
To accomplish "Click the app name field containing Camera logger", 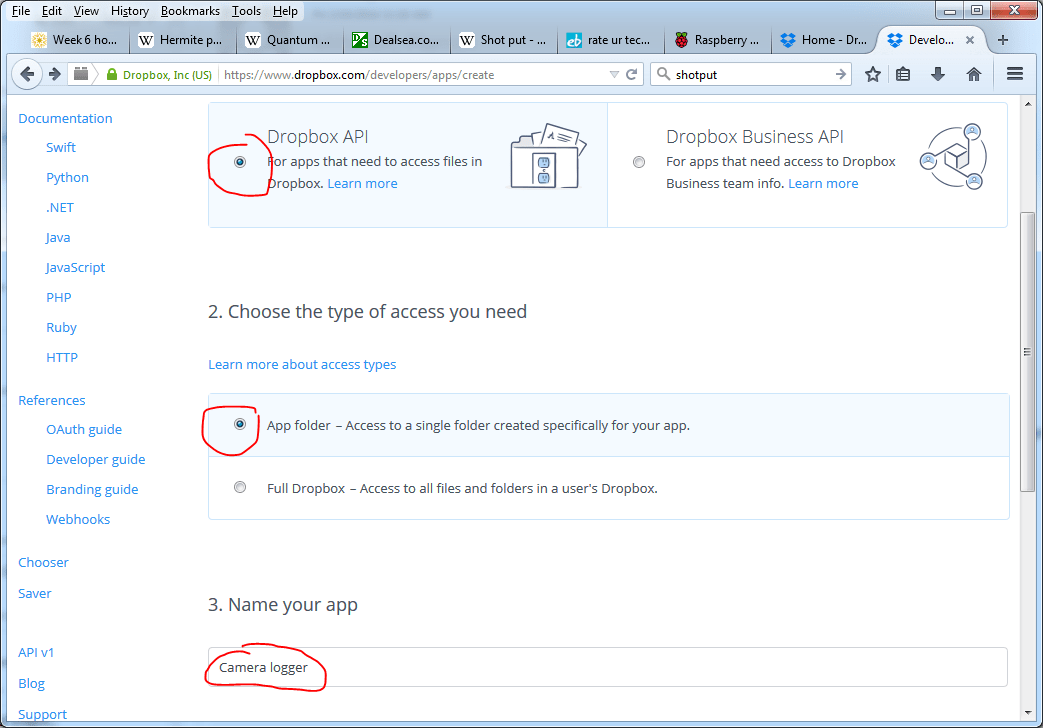I will click(608, 667).
